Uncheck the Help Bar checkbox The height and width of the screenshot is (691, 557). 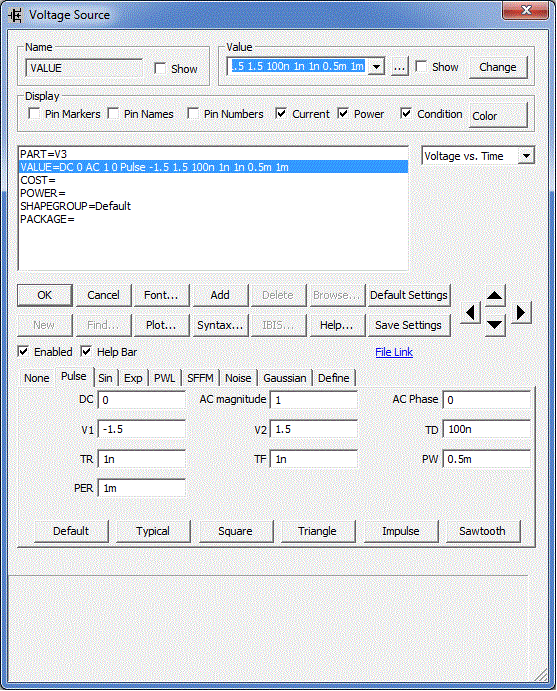[x=86, y=352]
